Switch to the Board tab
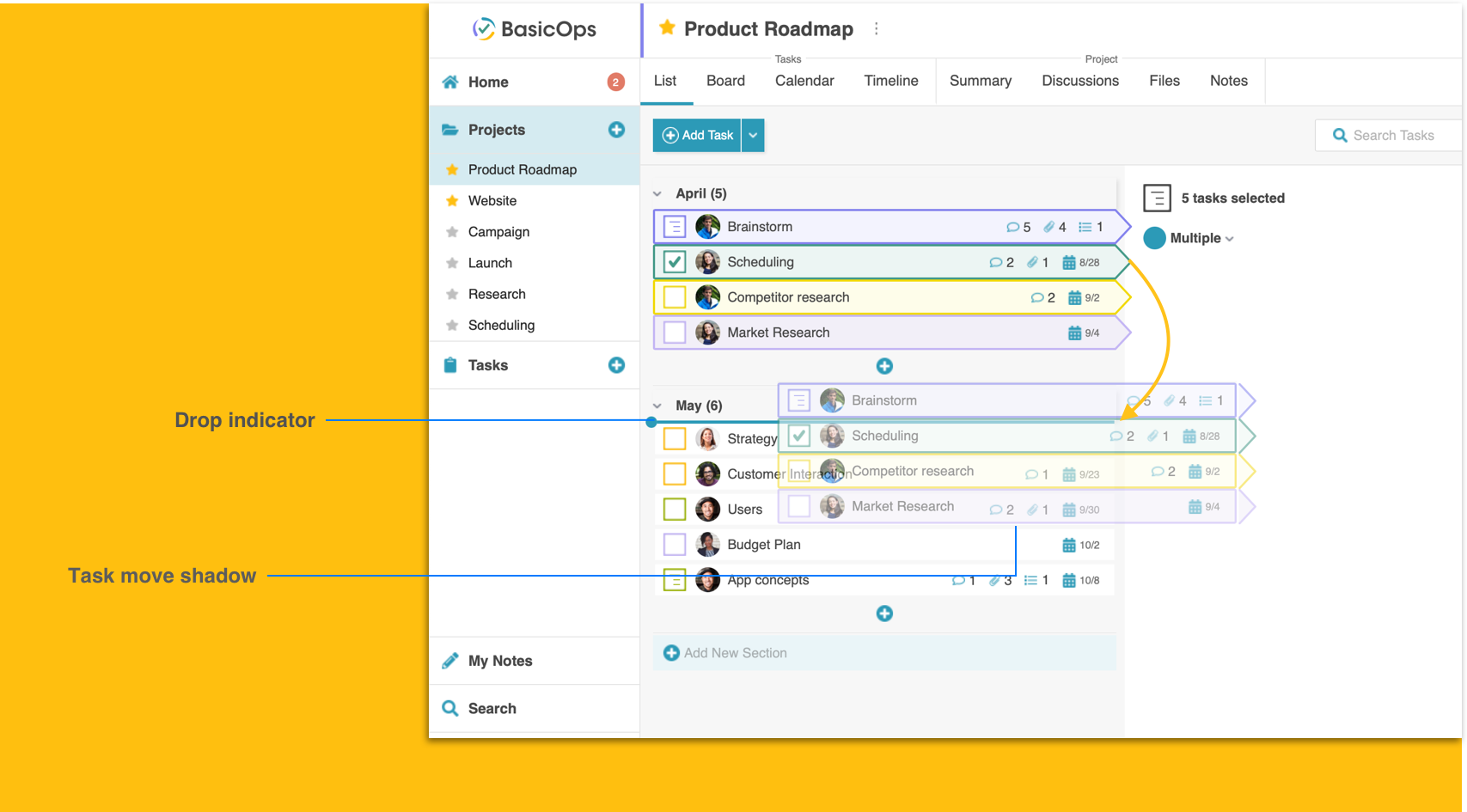Screen dimensions: 1467x812 coord(725,81)
